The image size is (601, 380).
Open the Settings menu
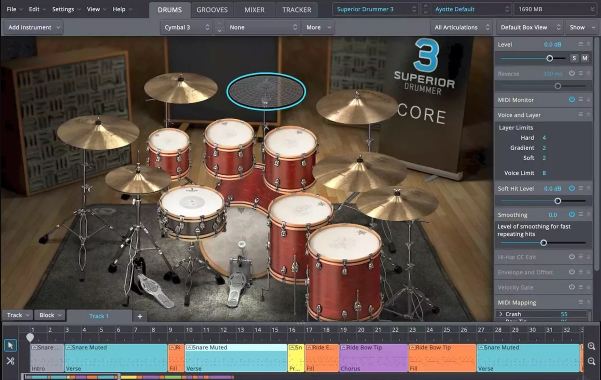click(63, 9)
